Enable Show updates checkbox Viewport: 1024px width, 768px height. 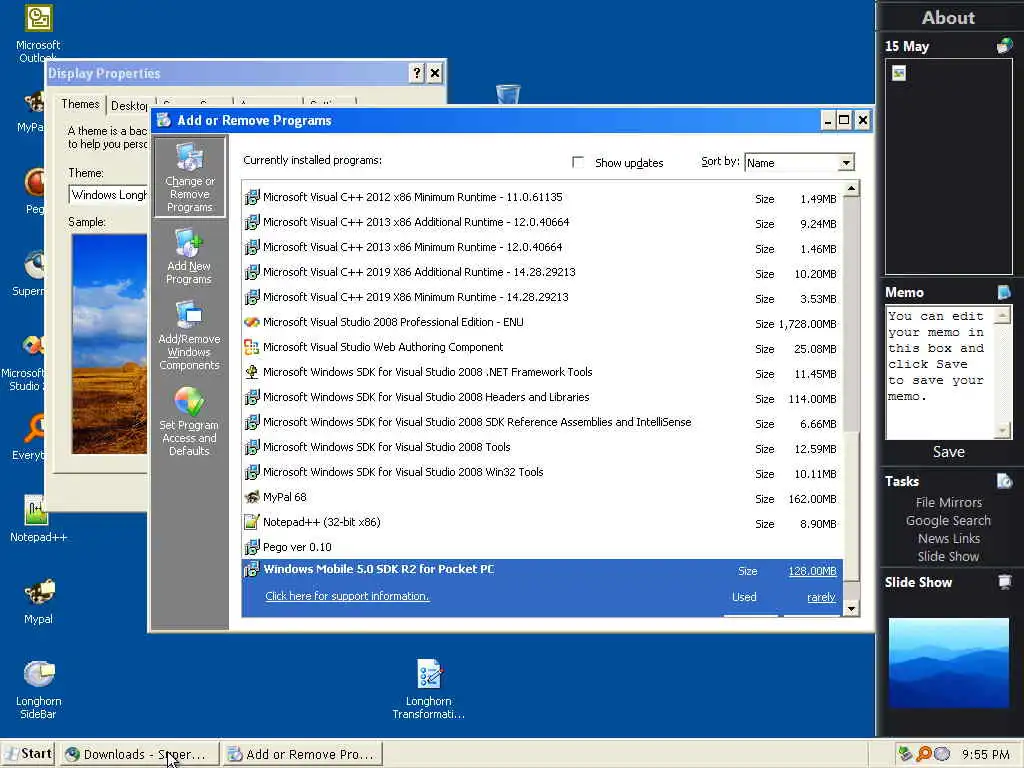pos(578,162)
